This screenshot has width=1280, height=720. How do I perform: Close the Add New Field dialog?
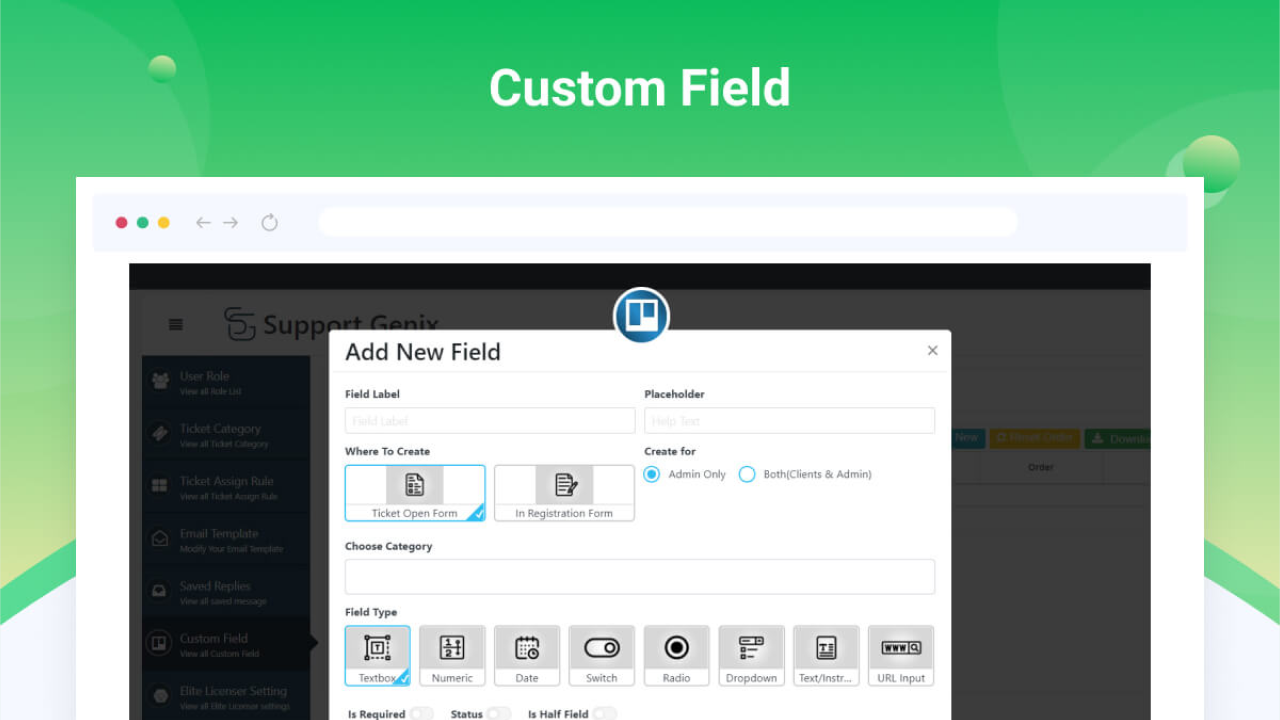click(932, 350)
